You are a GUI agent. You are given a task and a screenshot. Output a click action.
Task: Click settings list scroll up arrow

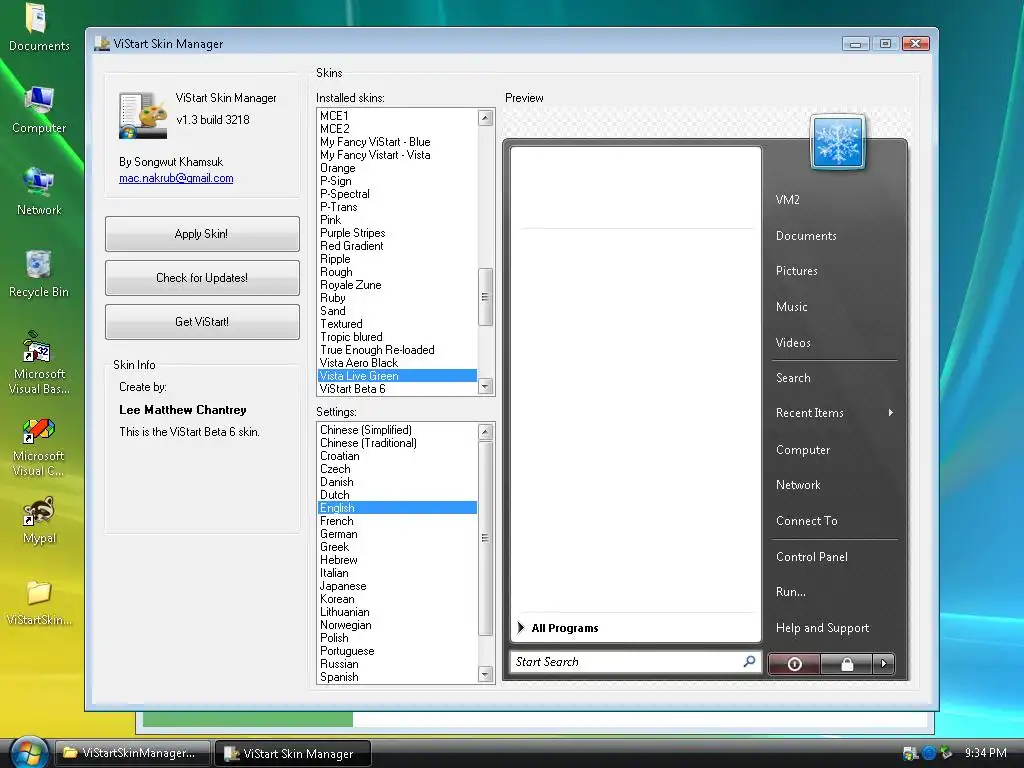[x=485, y=431]
